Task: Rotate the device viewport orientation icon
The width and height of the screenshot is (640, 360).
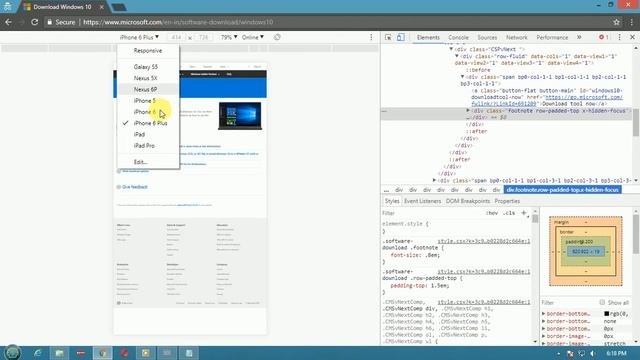Action: 277,37
